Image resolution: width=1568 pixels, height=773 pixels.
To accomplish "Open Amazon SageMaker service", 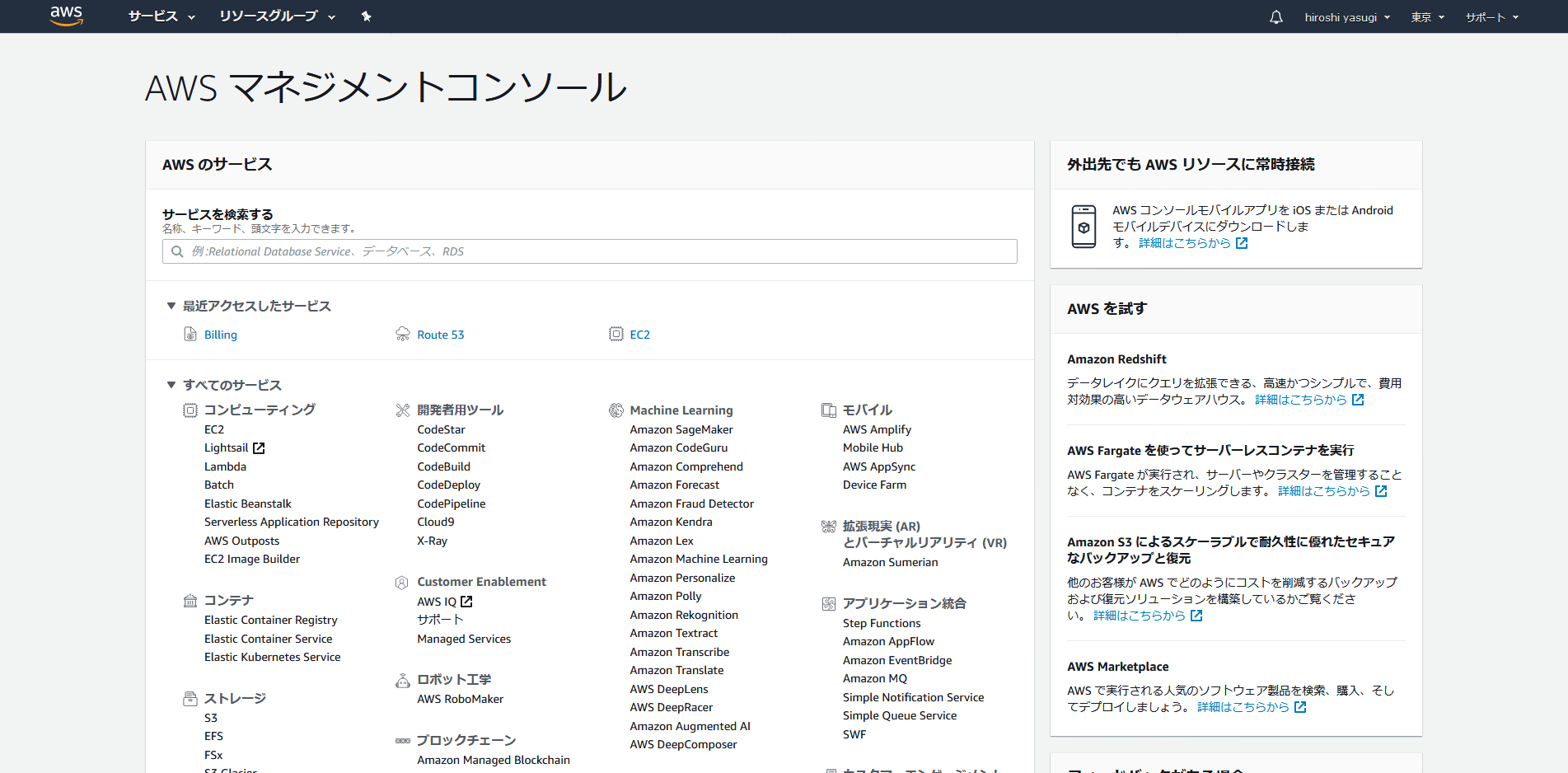I will 681,429.
